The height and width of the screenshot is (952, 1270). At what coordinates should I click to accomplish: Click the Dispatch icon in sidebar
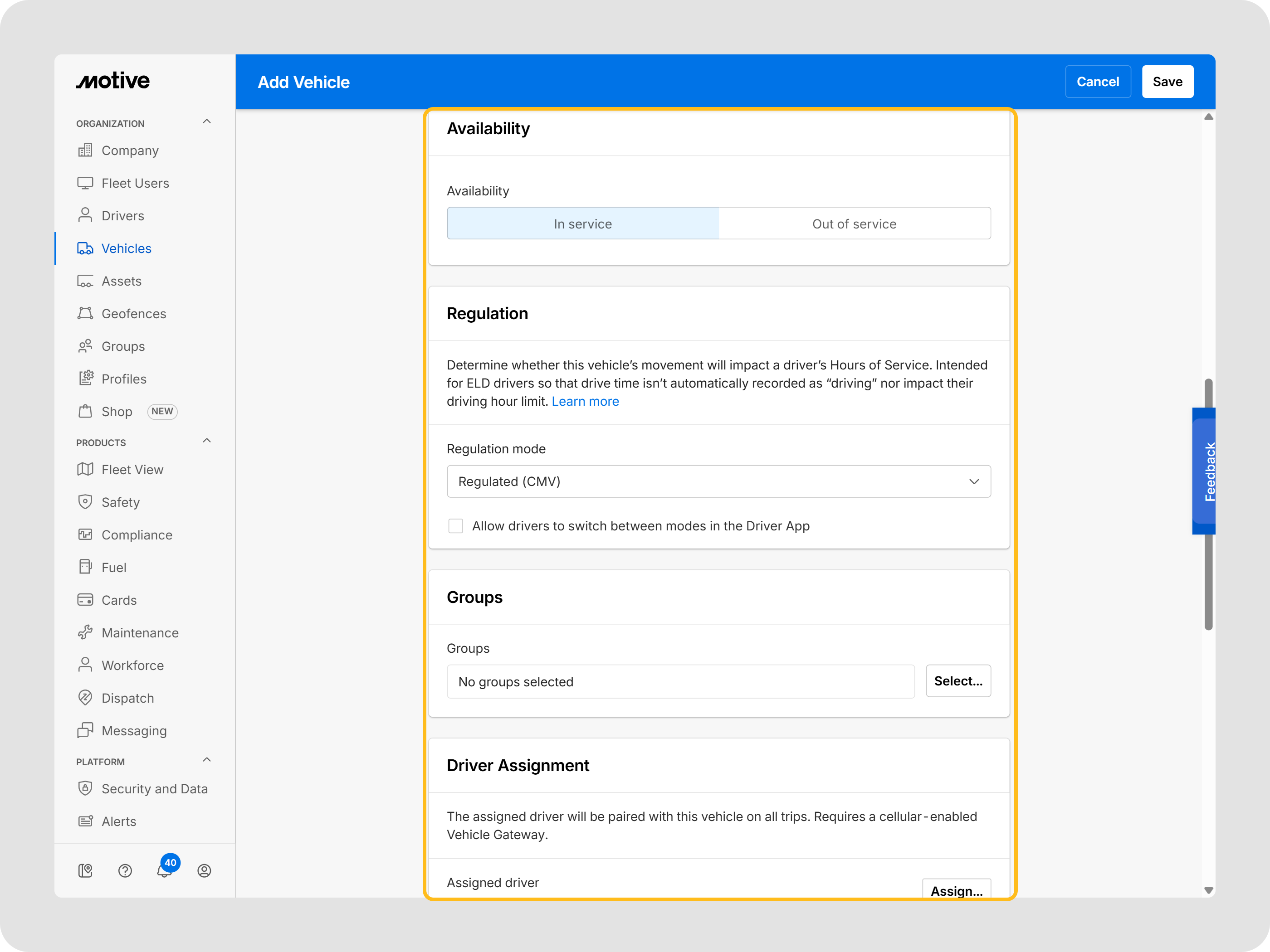tap(85, 698)
